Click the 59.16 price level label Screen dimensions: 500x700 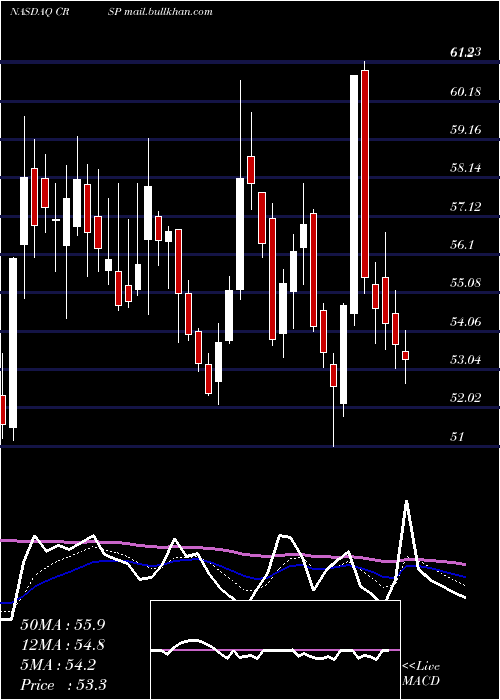coord(466,130)
